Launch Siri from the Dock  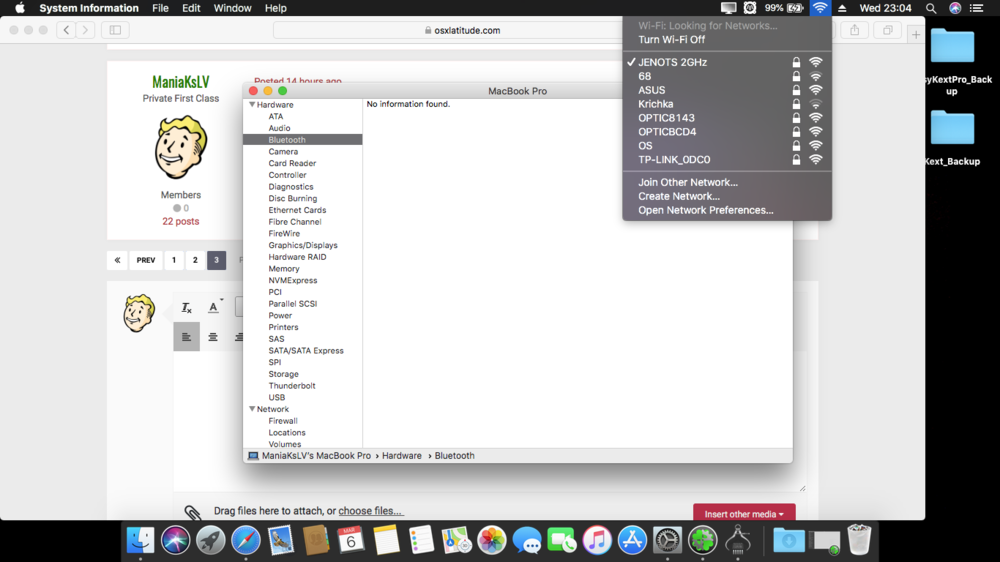[175, 540]
